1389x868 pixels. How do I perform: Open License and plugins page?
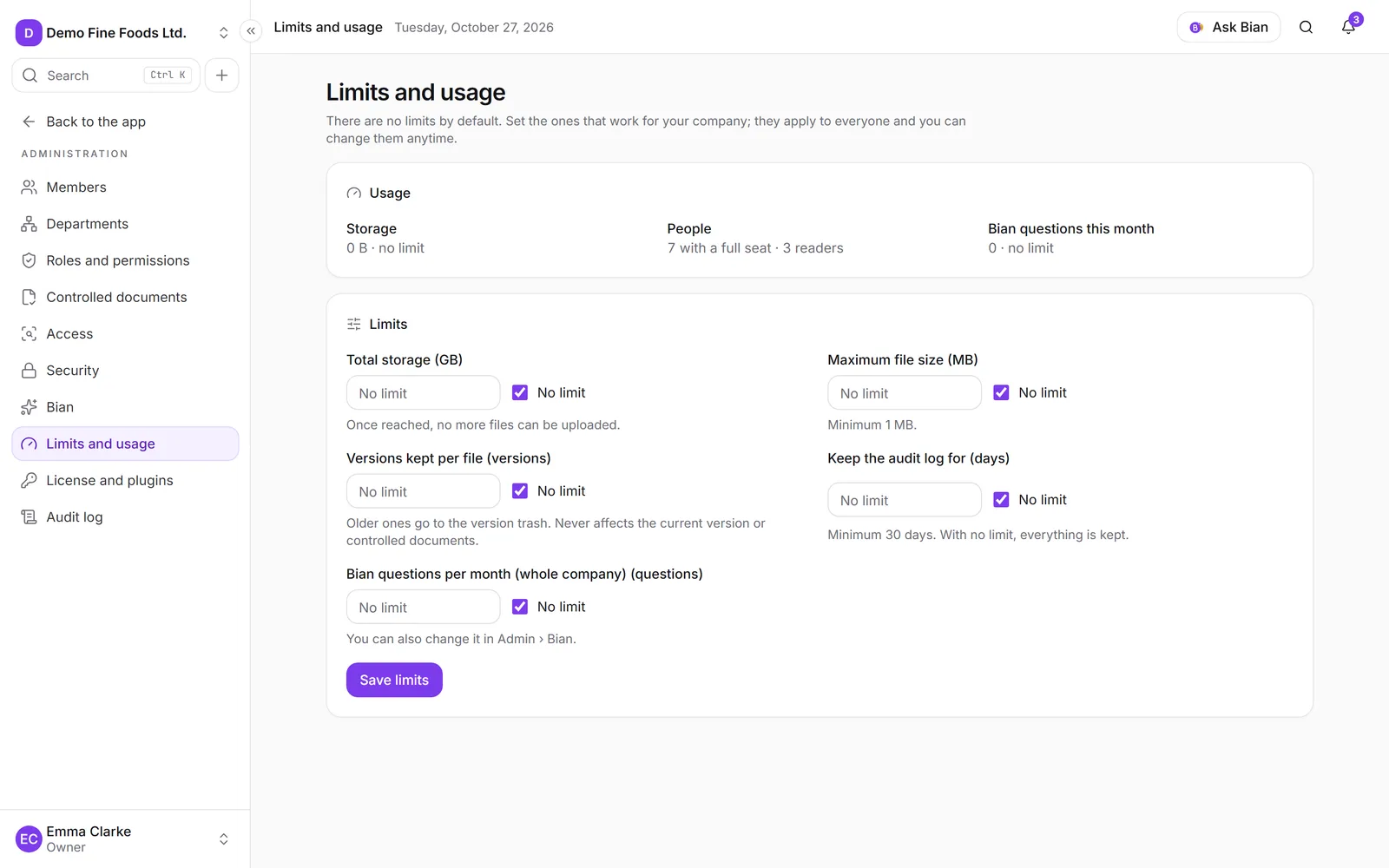125,480
